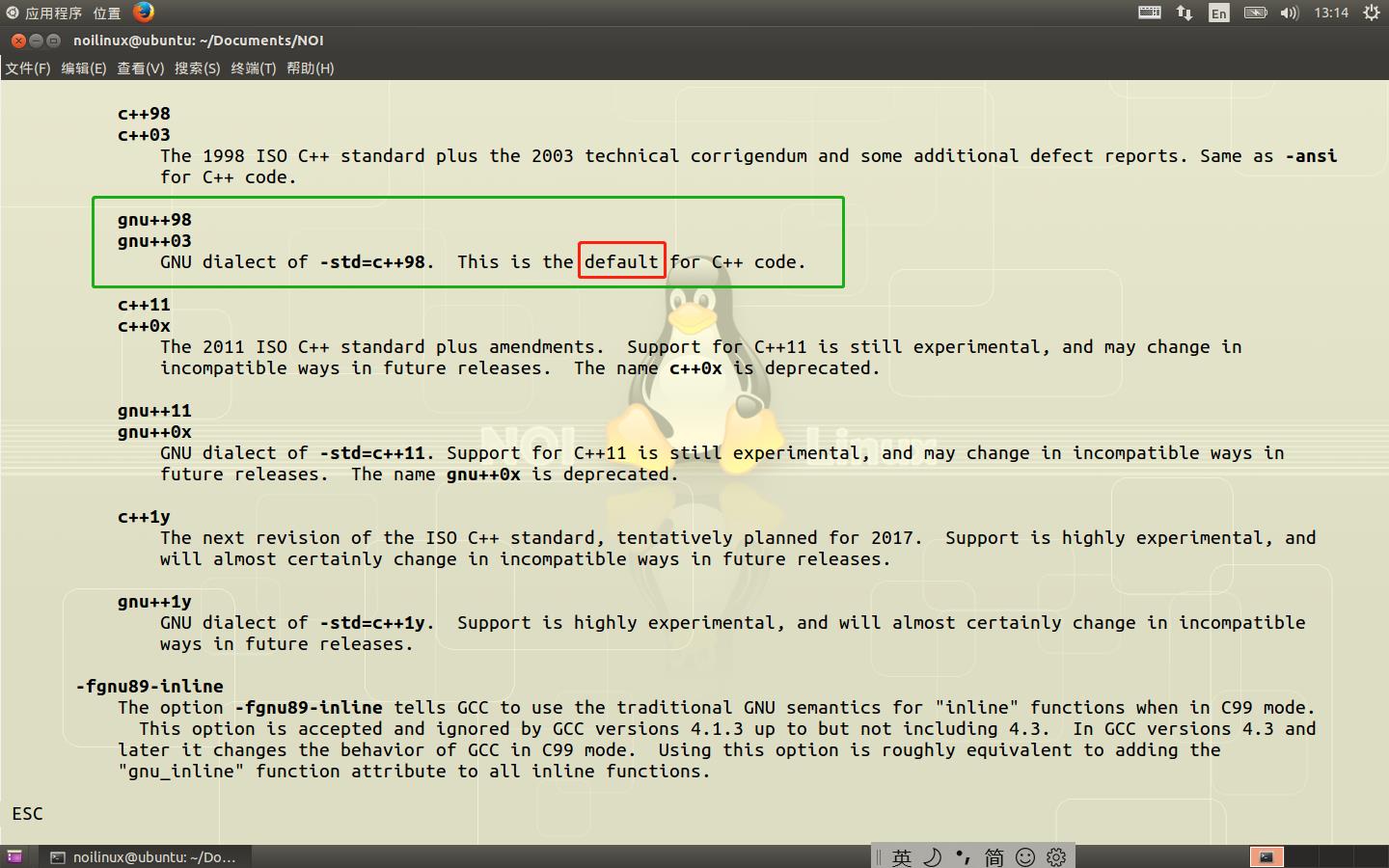This screenshot has height=868, width=1389.
Task: Open the battery status indicator
Action: (x=1255, y=13)
